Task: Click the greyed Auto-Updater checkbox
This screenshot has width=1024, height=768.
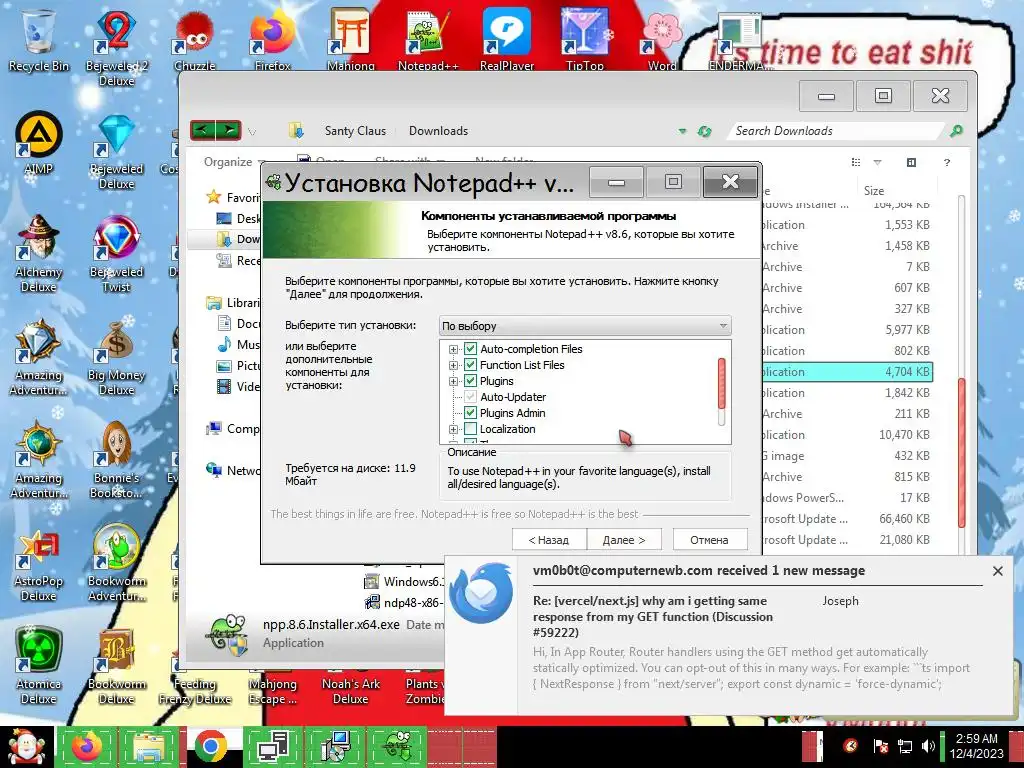Action: [x=470, y=396]
